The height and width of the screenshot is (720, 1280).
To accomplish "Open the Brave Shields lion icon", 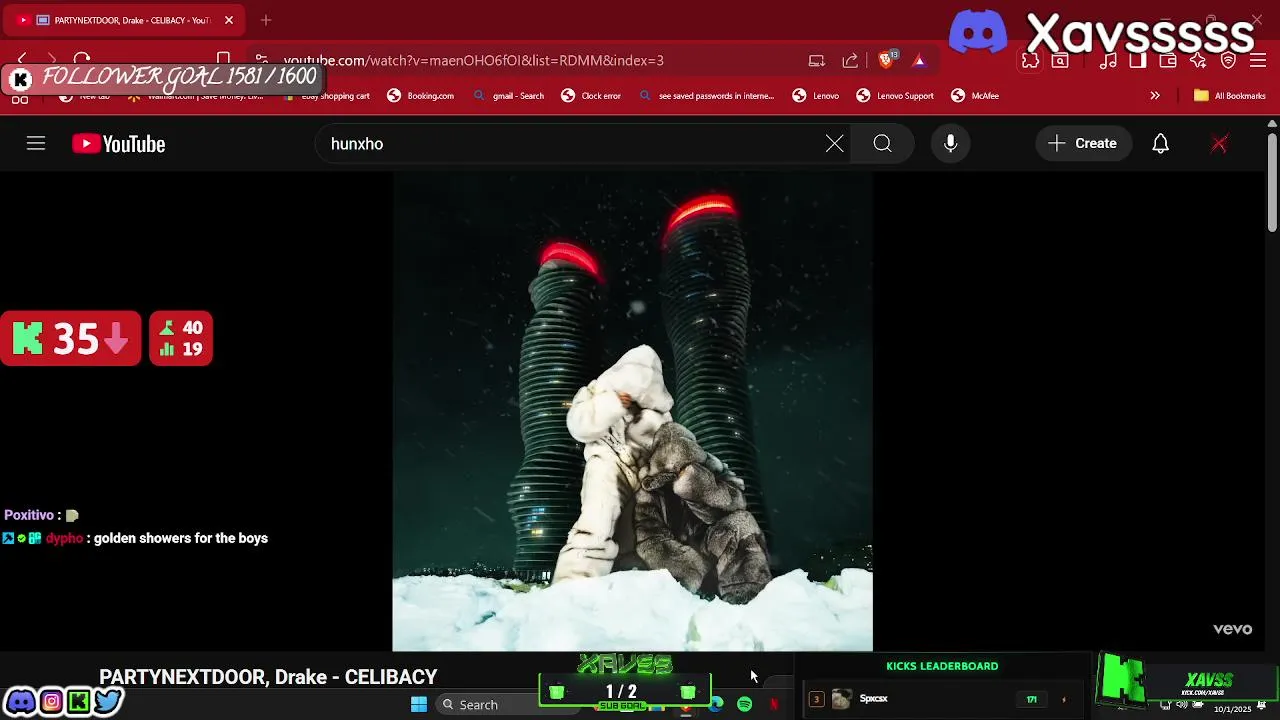I will coord(887,60).
